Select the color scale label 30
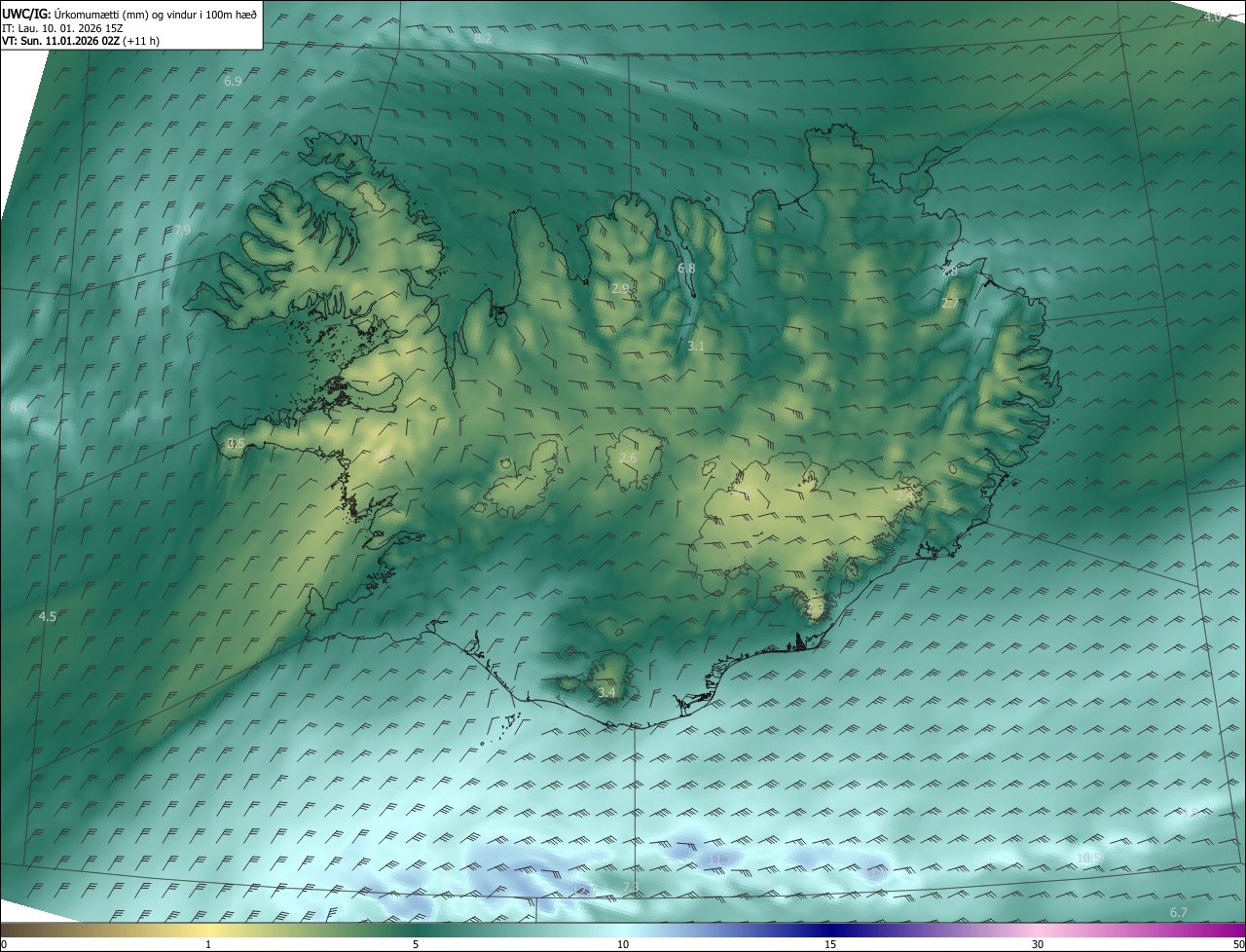Image resolution: width=1246 pixels, height=952 pixels. coord(1038,944)
